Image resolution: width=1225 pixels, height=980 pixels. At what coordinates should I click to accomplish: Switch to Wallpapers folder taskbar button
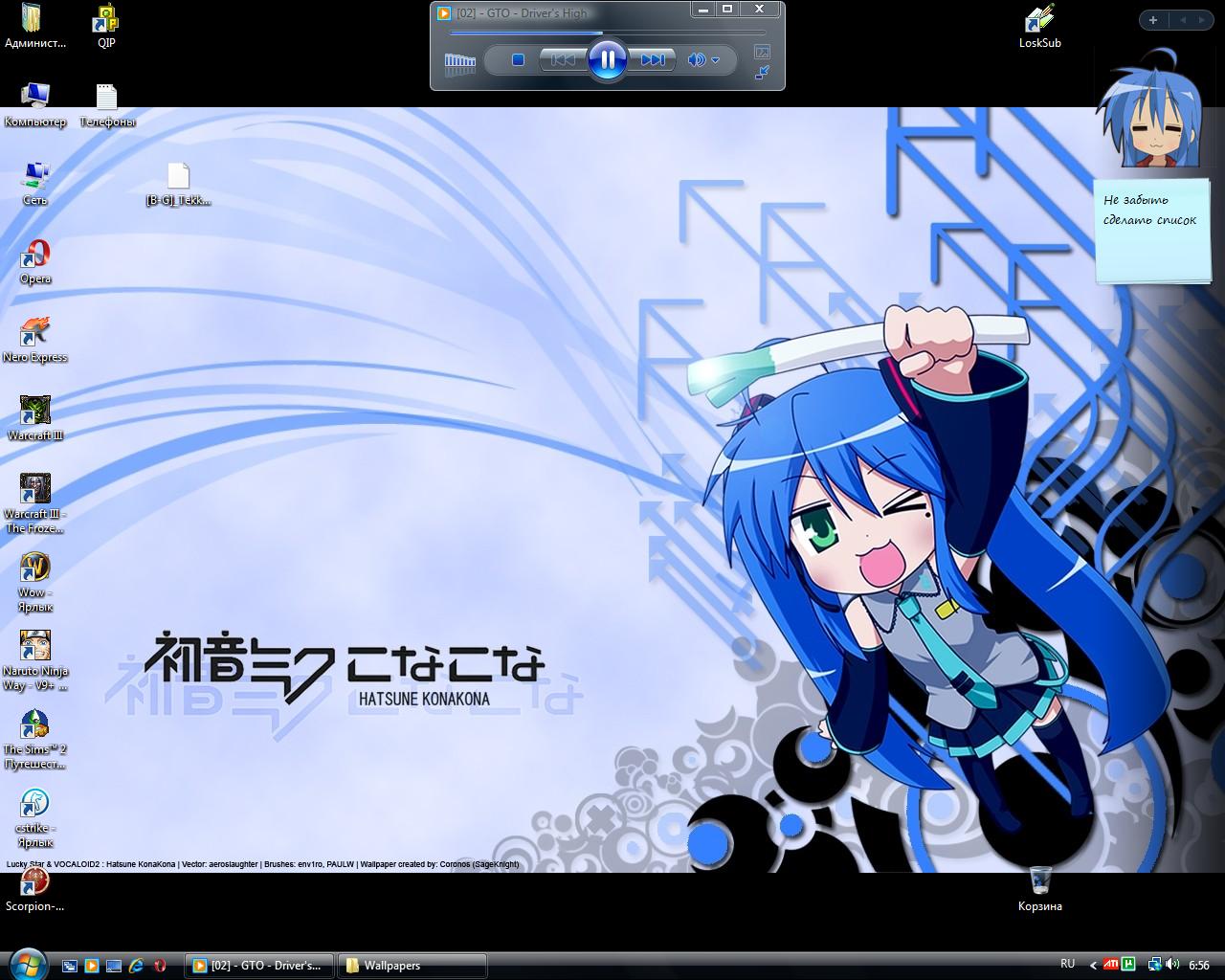pos(412,966)
